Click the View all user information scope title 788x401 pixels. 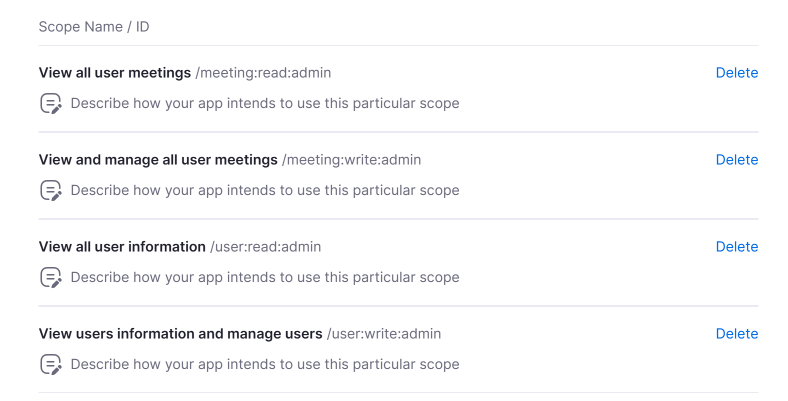pyautogui.click(x=121, y=247)
